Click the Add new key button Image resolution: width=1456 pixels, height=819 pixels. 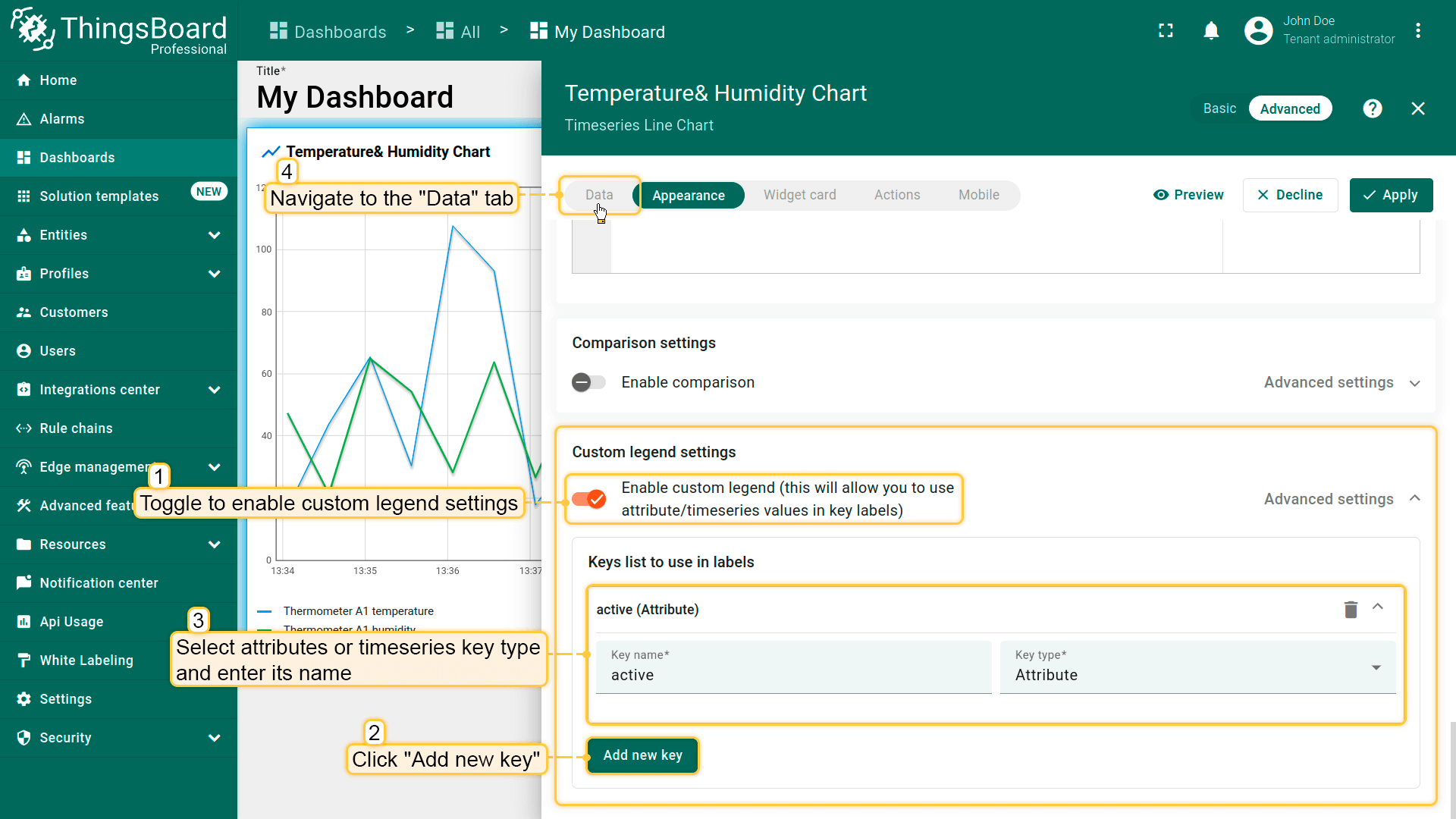642,755
